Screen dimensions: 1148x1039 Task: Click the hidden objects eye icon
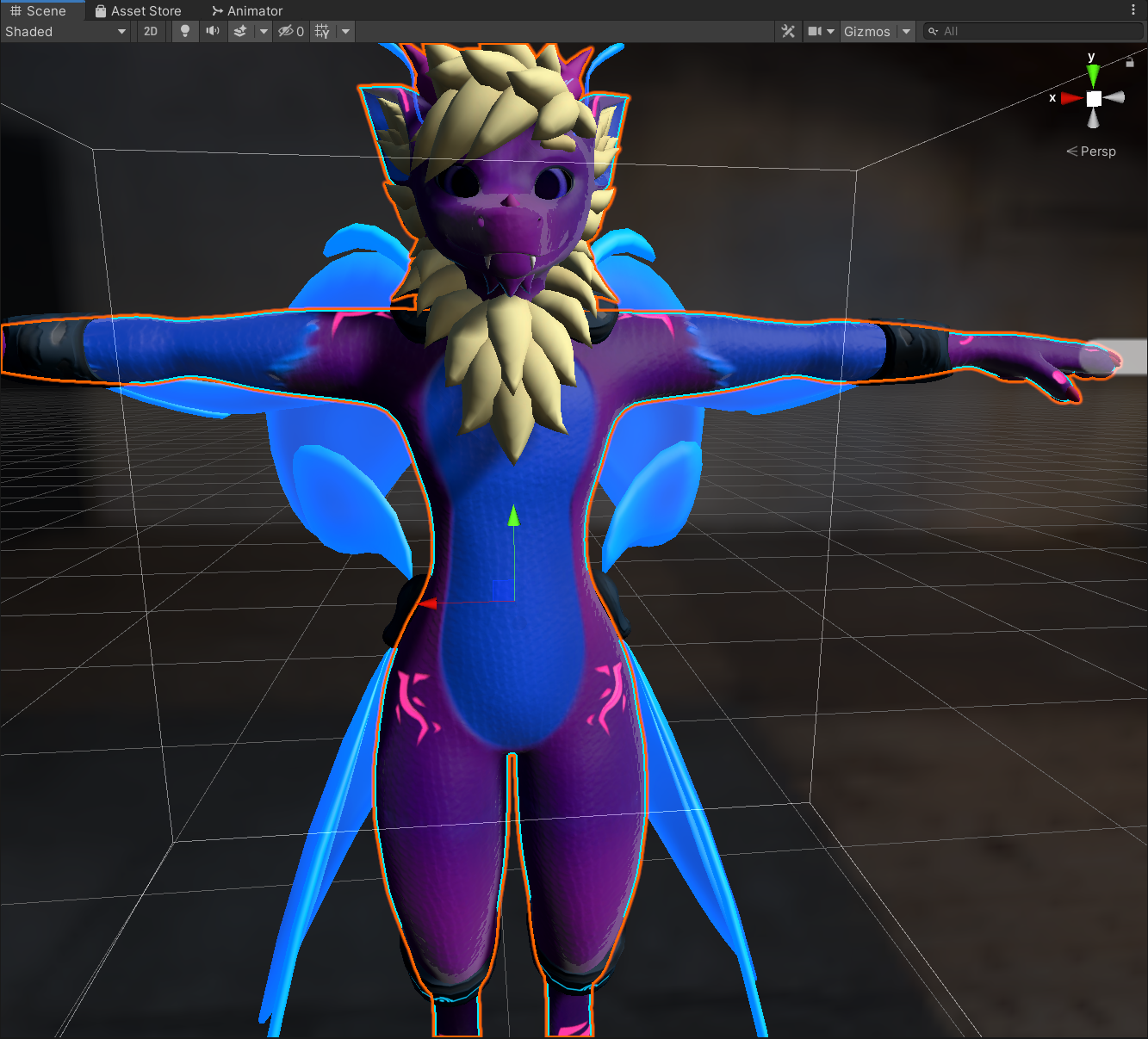click(290, 31)
